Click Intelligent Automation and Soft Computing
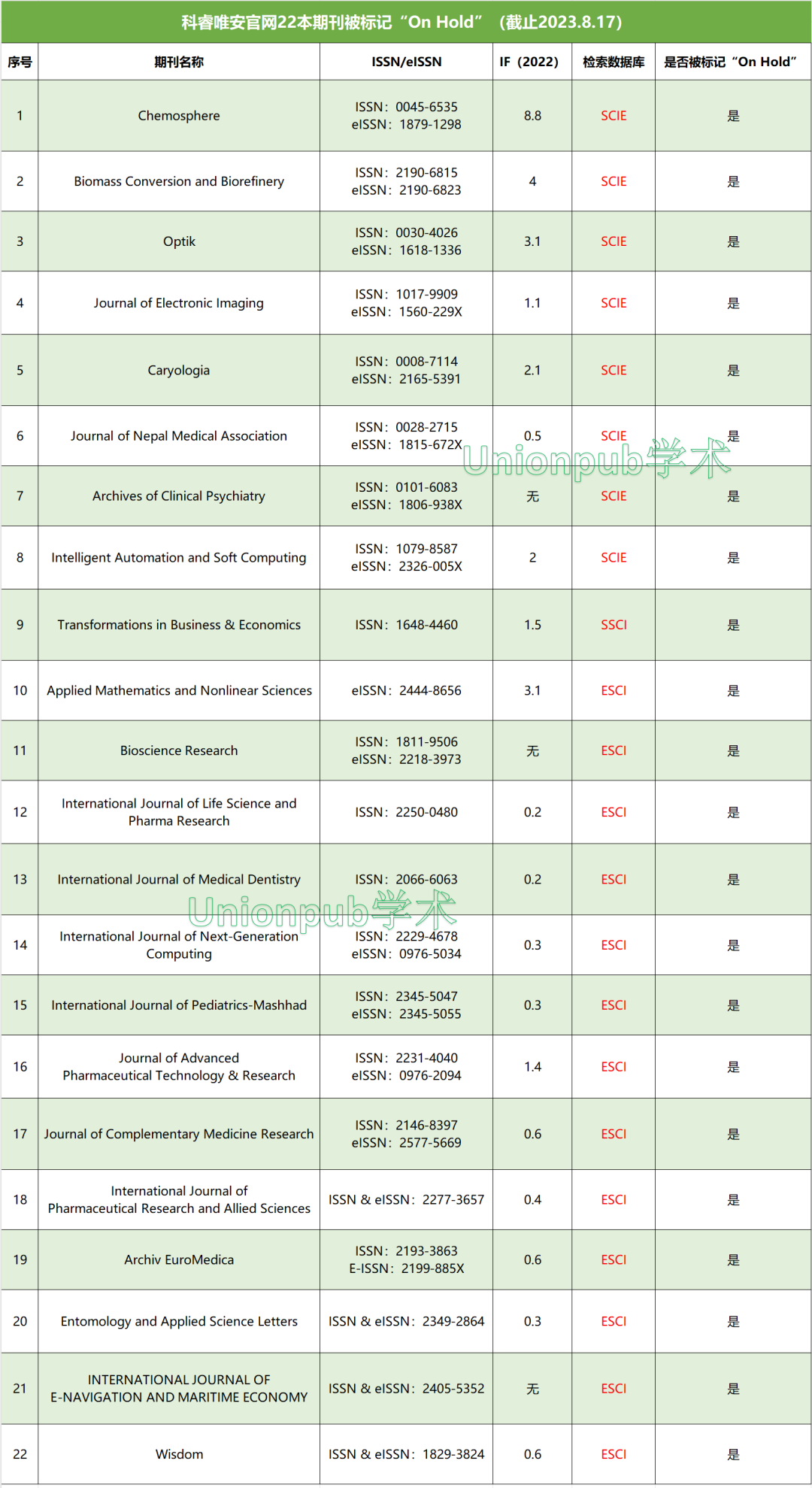Viewport: 812px width, 1488px height. 179,558
